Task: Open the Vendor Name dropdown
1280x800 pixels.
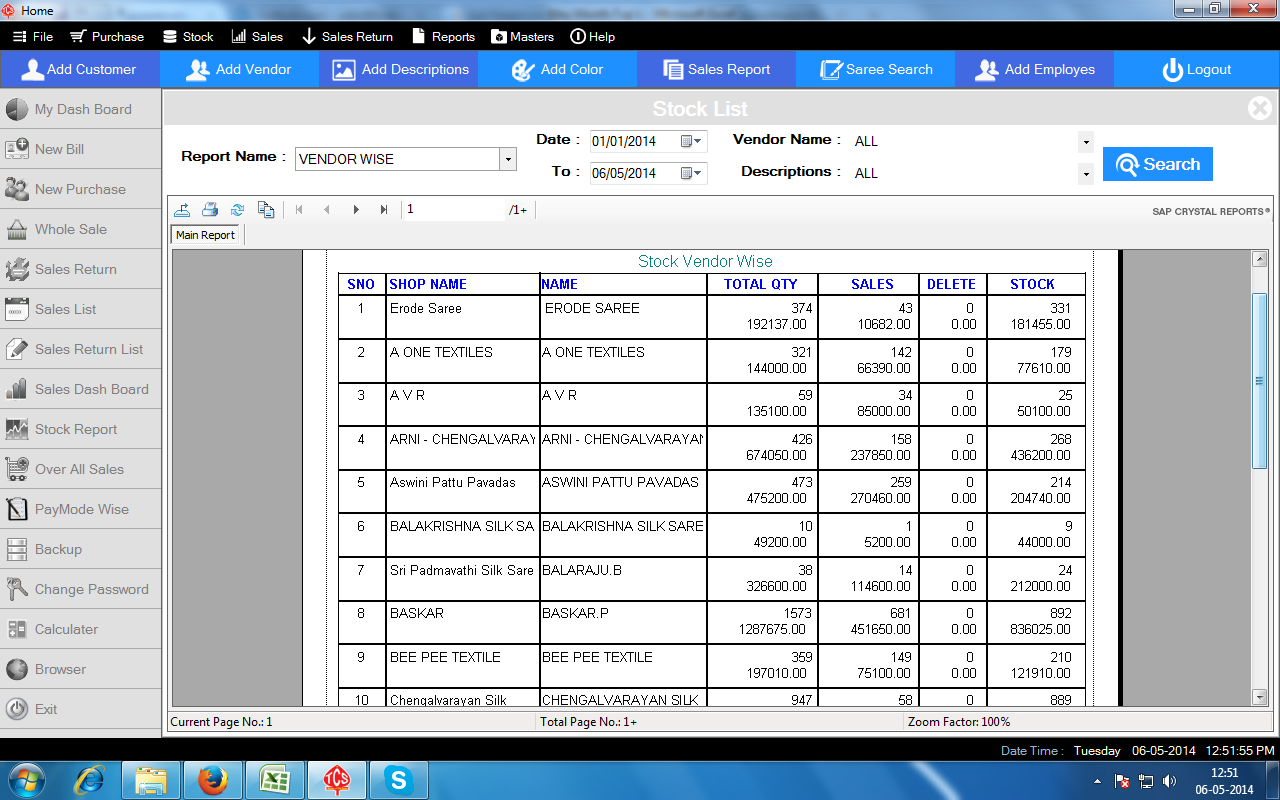Action: (x=1086, y=142)
